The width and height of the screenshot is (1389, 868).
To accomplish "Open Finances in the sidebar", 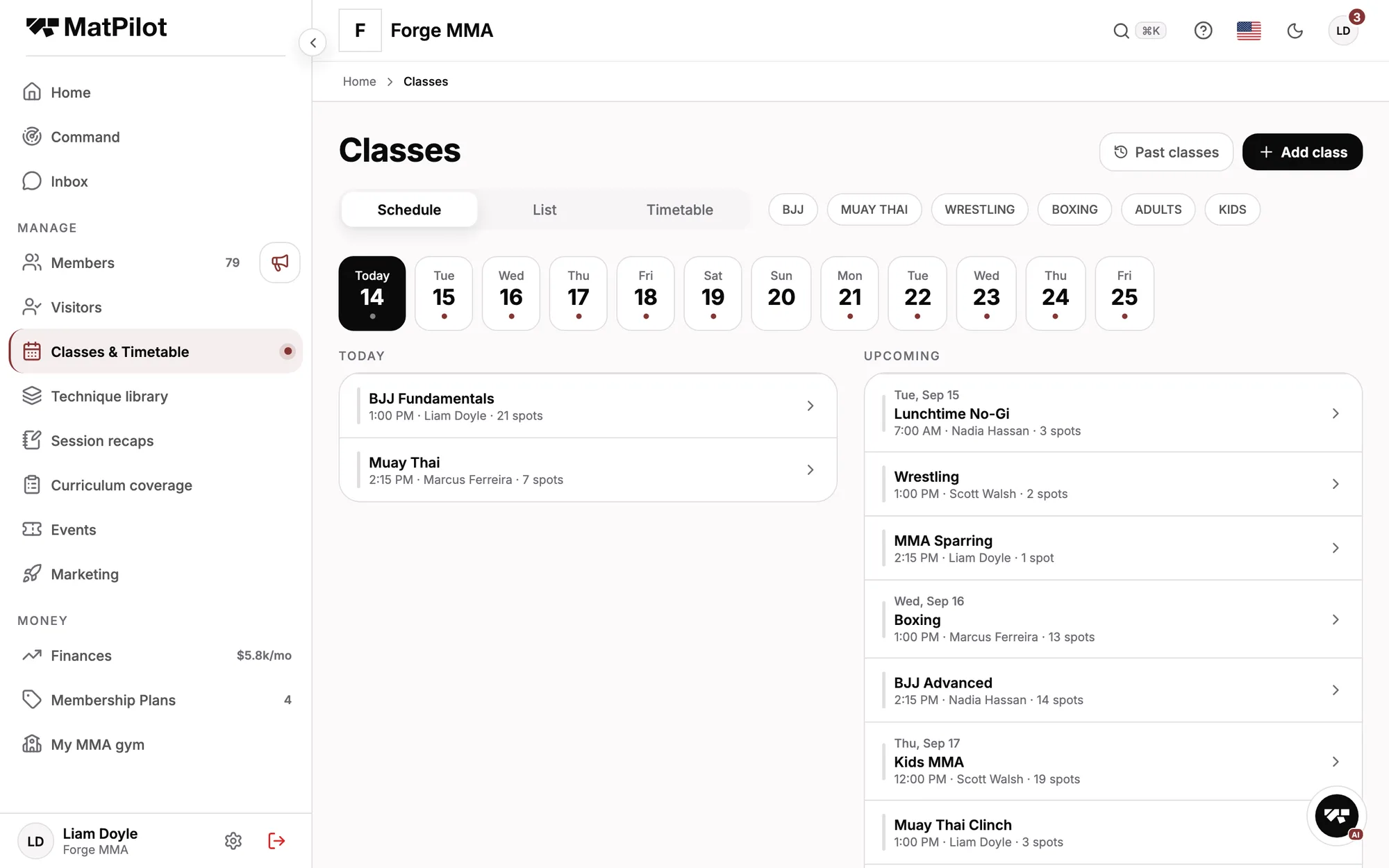I will pyautogui.click(x=156, y=655).
